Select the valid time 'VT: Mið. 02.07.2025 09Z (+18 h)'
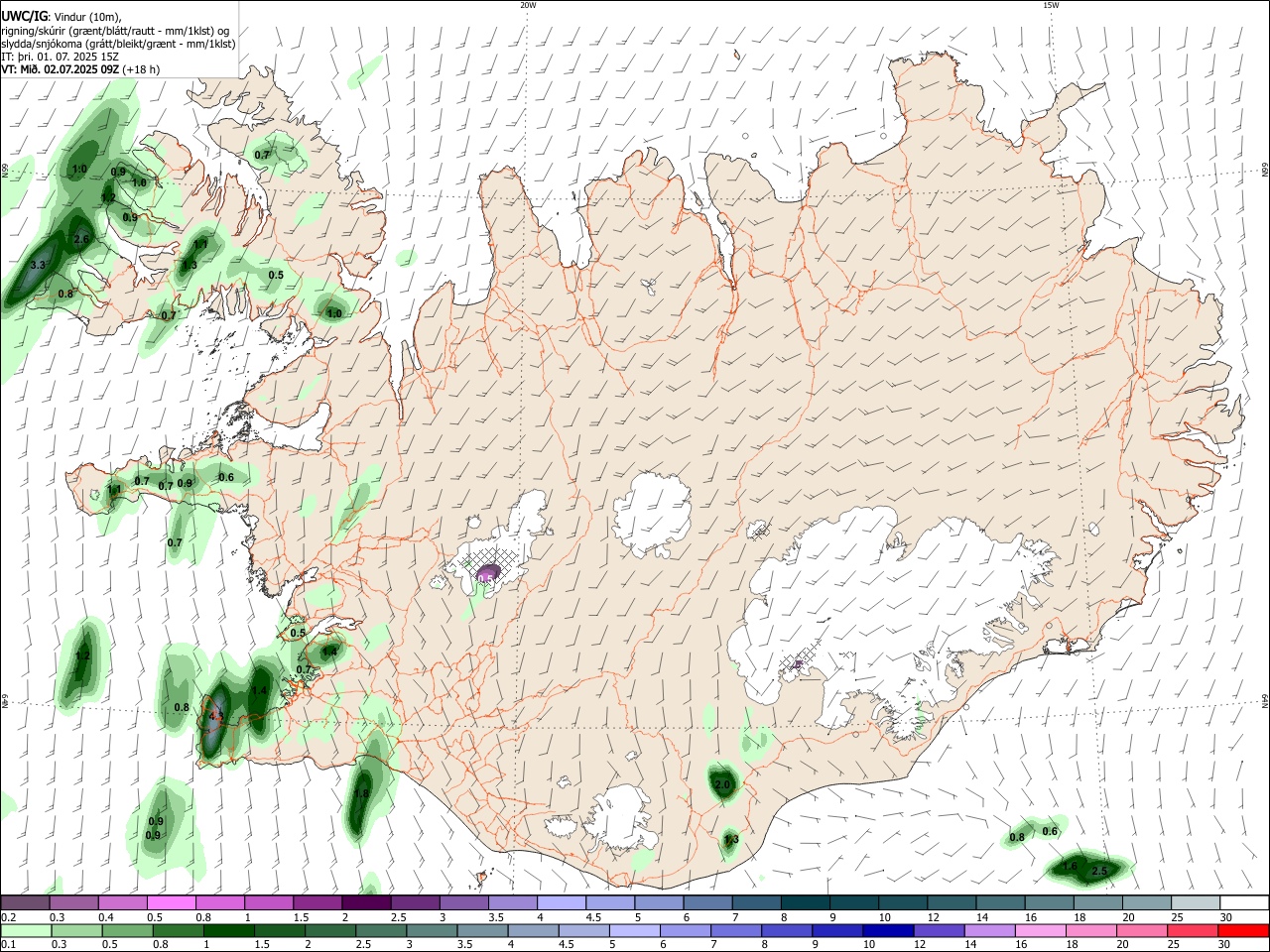This screenshot has width=1270, height=952. pyautogui.click(x=80, y=69)
